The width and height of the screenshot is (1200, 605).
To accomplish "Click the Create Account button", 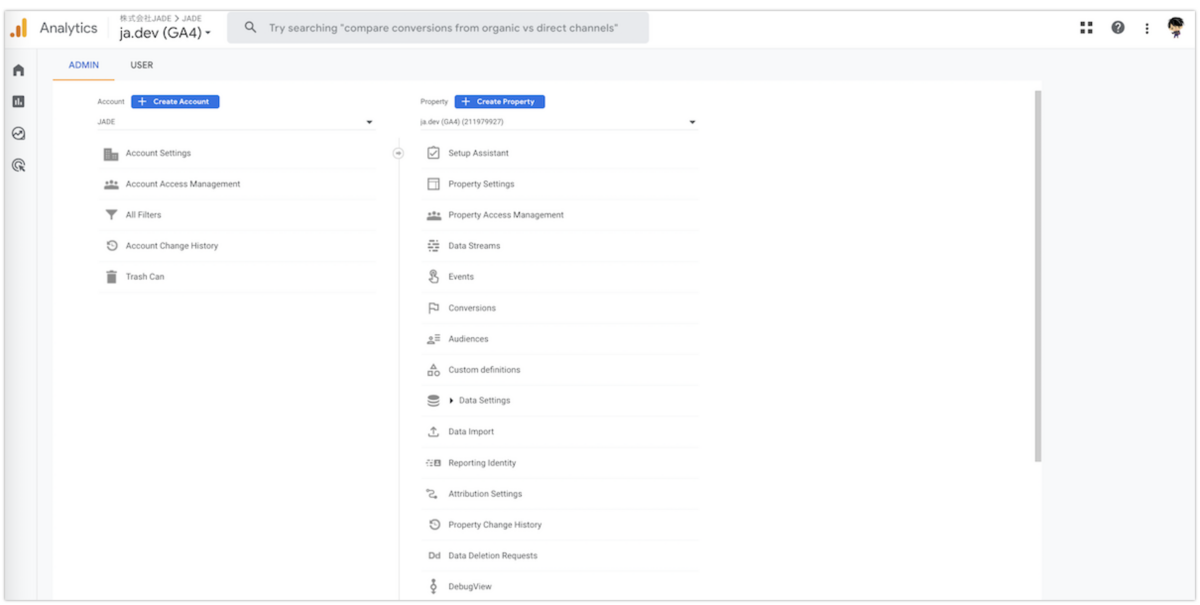I will coord(175,101).
